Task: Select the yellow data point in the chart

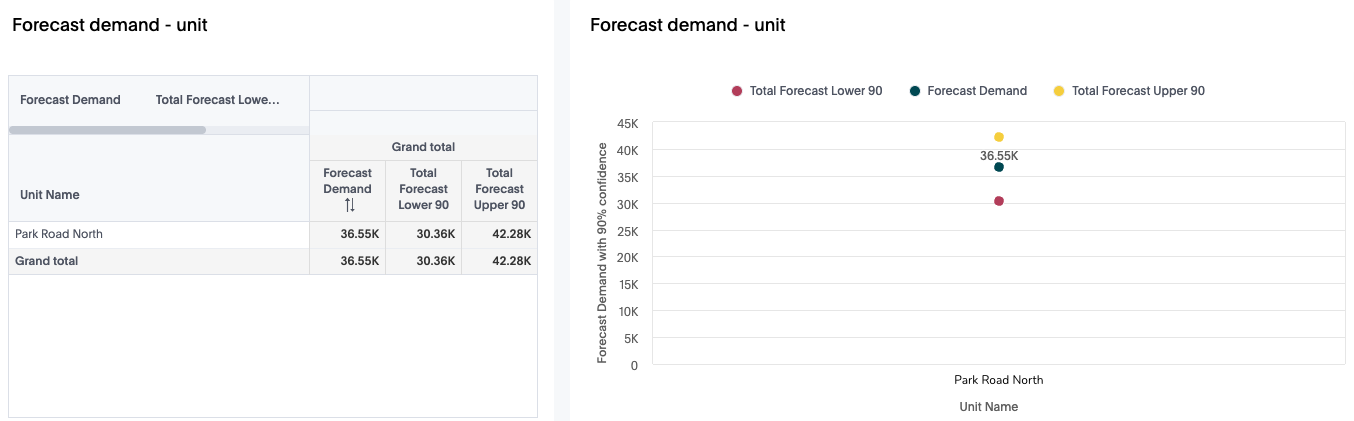Action: (x=999, y=137)
